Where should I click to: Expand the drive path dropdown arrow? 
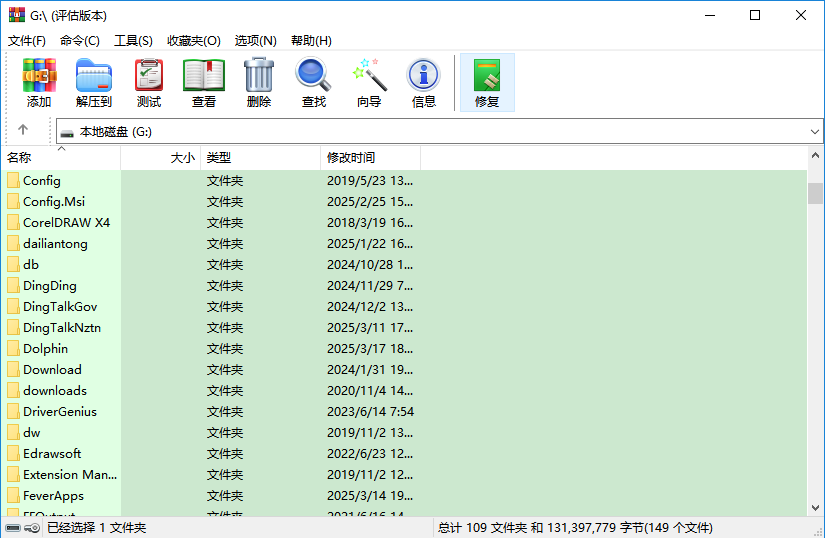(x=815, y=131)
